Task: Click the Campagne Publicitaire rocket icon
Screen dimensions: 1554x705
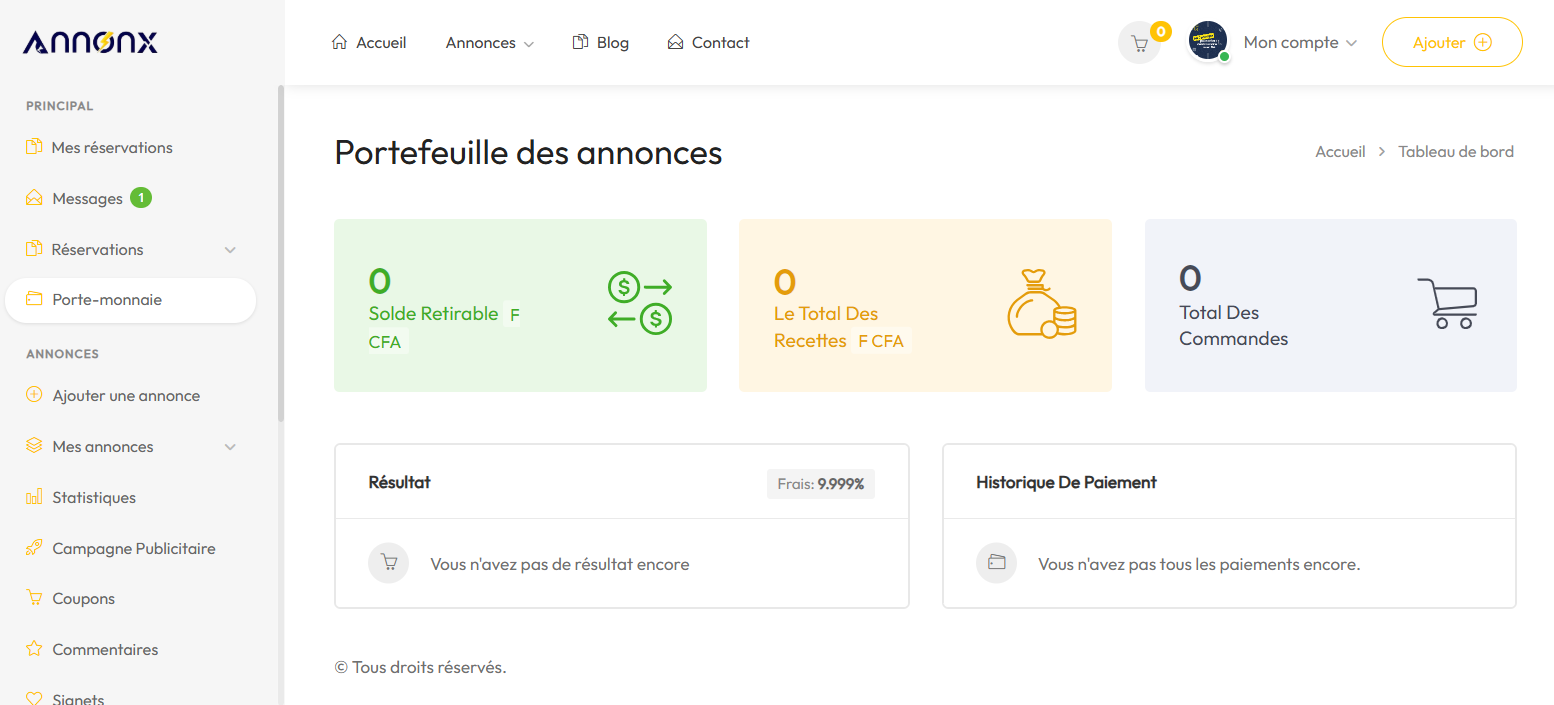Action: tap(34, 548)
